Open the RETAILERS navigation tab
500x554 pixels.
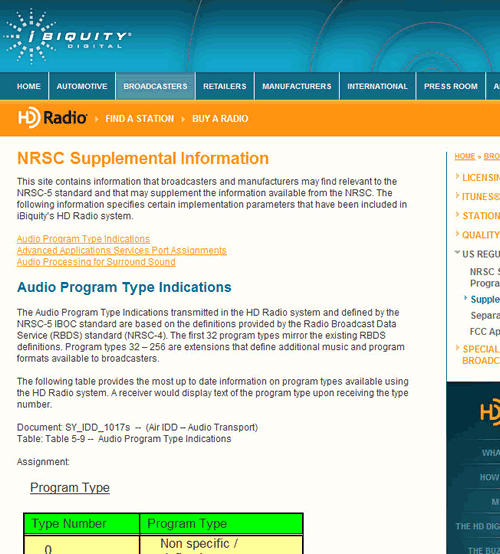click(225, 86)
